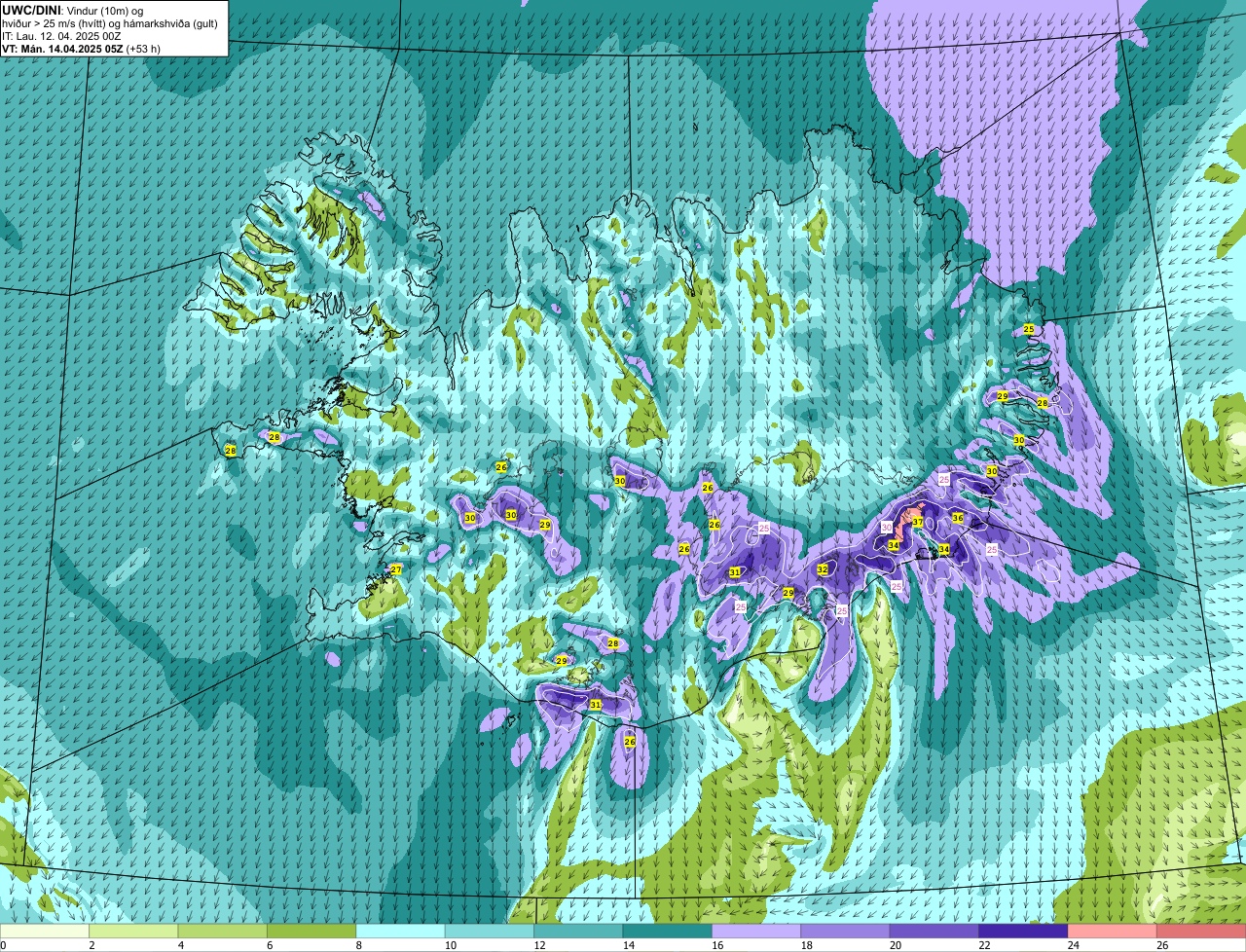Select the 24–26 m/s pink scale swatch
The width and height of the screenshot is (1246, 952).
(x=1113, y=931)
